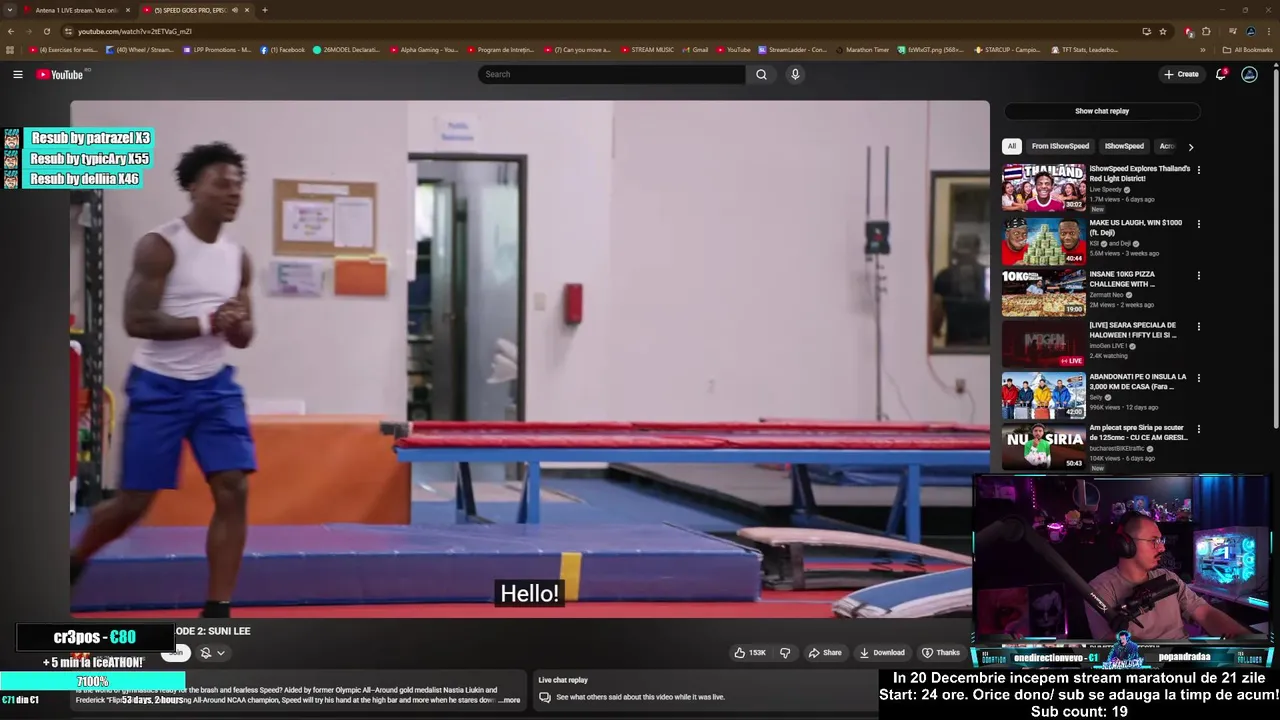Image resolution: width=1280 pixels, height=720 pixels.
Task: Mute the SPEED GOES PRO tab audio
Action: [235, 10]
